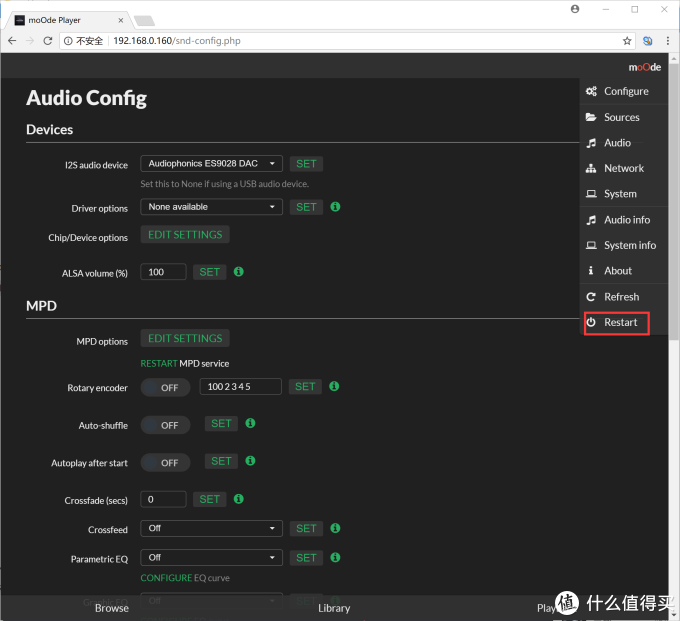The height and width of the screenshot is (621, 680).
Task: Click SET for Crossfeed
Action: click(306, 528)
